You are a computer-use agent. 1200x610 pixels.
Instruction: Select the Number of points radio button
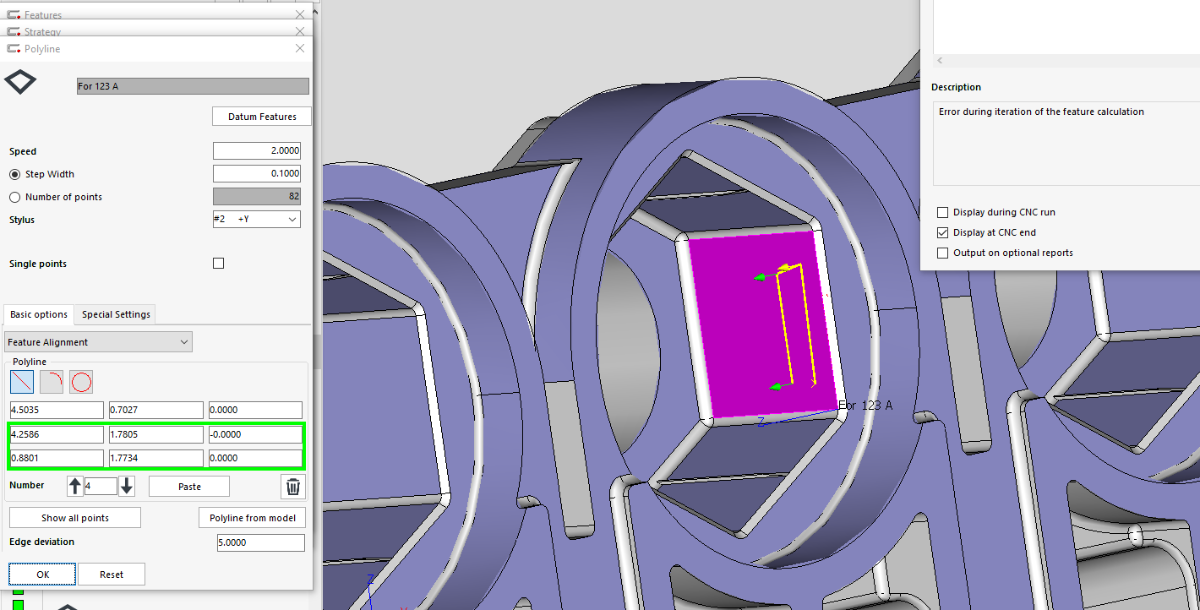pyautogui.click(x=15, y=197)
